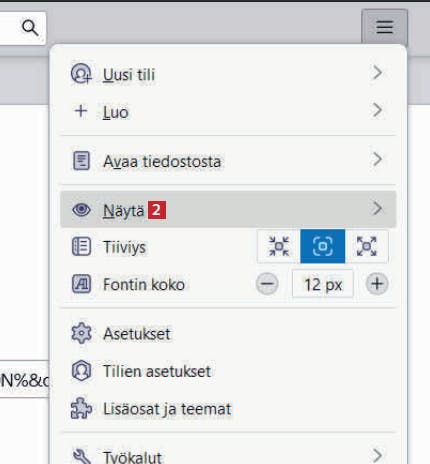Click the Avaa tiedostosta document icon
Image resolution: width=430 pixels, height=464 pixels.
[81, 161]
